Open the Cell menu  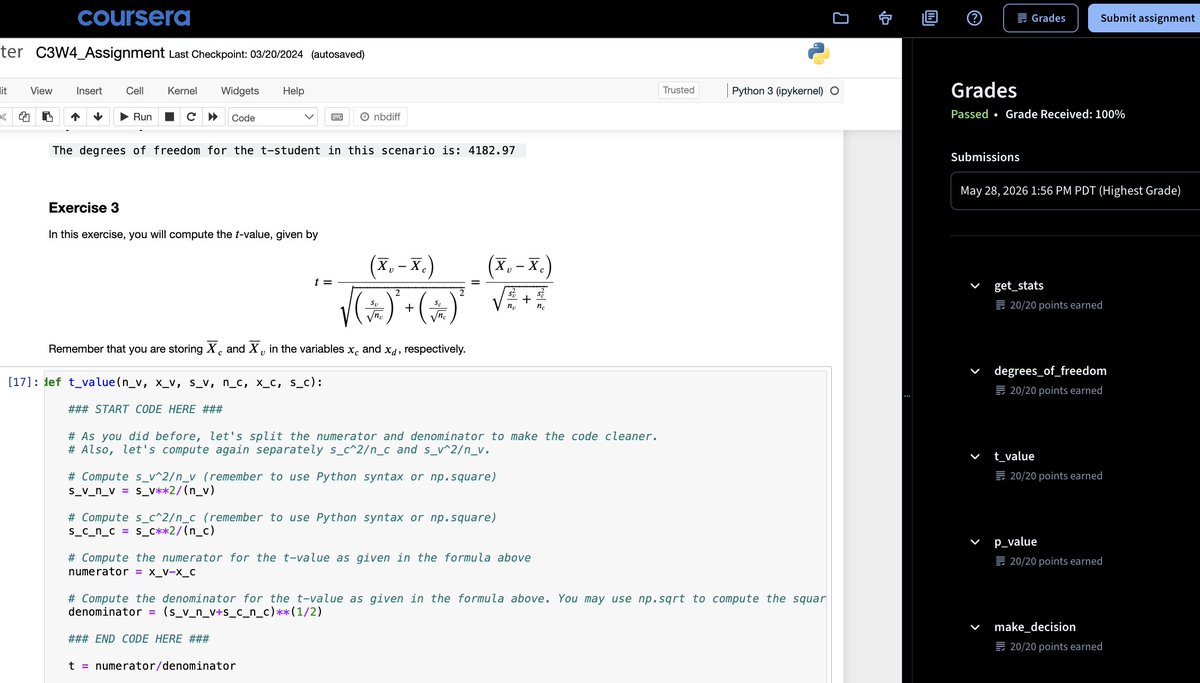[134, 90]
